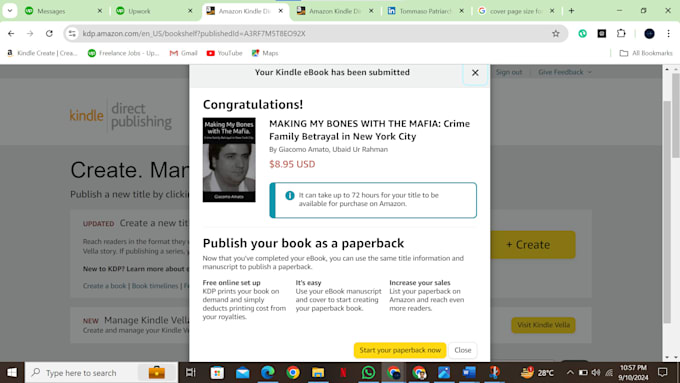Screen dimensions: 680x383
Task: Show hidden system tray icons
Action: point(570,373)
